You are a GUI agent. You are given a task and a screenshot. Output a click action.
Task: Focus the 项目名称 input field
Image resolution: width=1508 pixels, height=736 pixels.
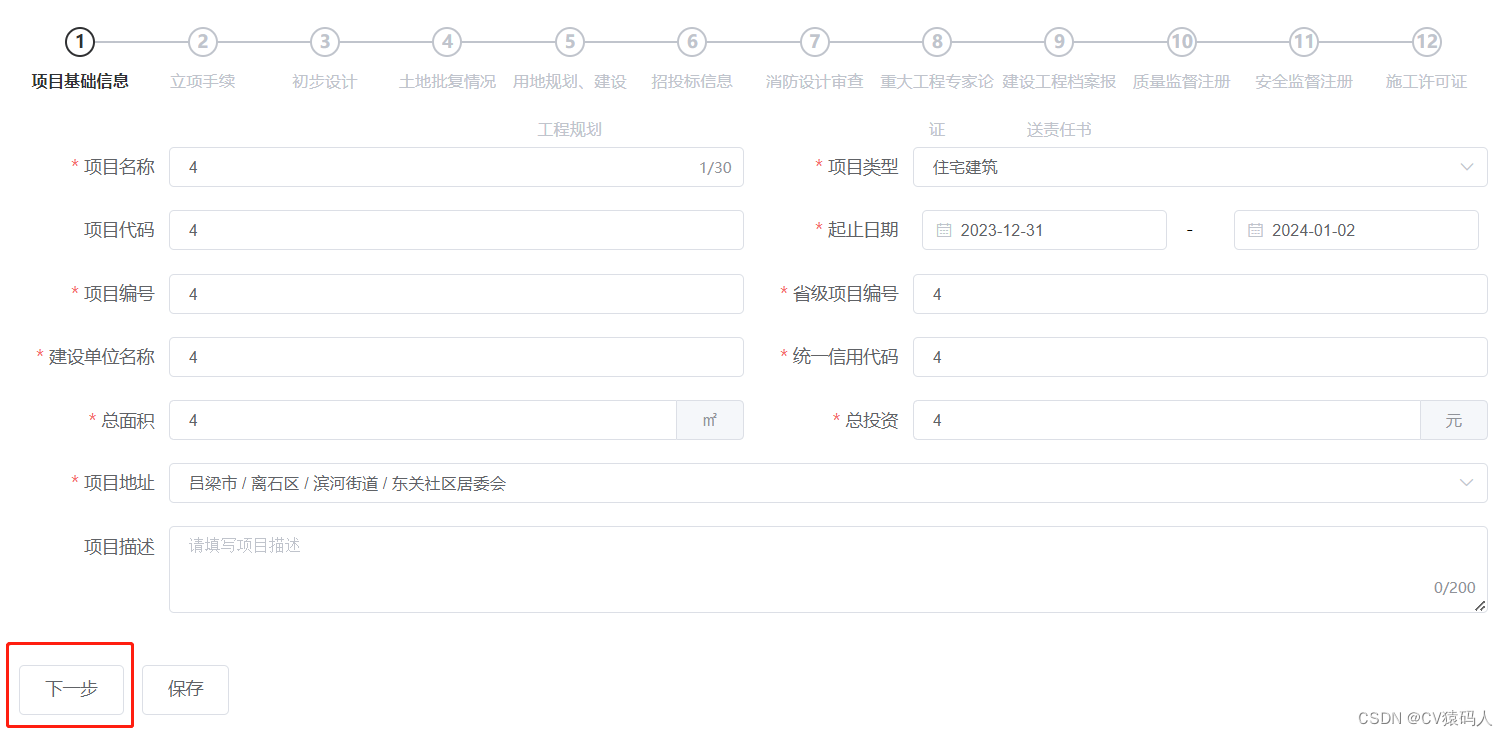456,167
